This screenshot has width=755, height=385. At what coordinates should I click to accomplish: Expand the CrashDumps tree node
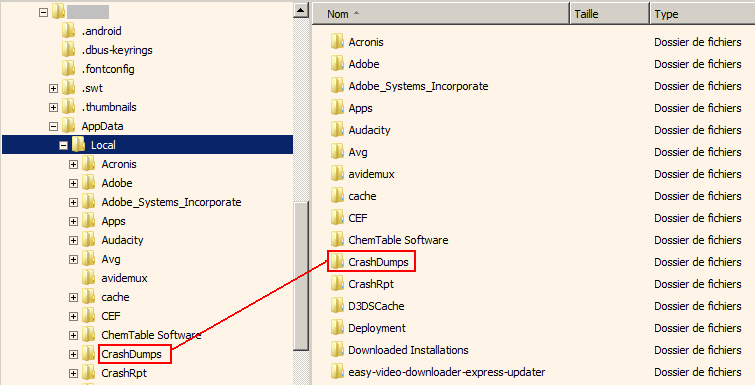tap(73, 355)
